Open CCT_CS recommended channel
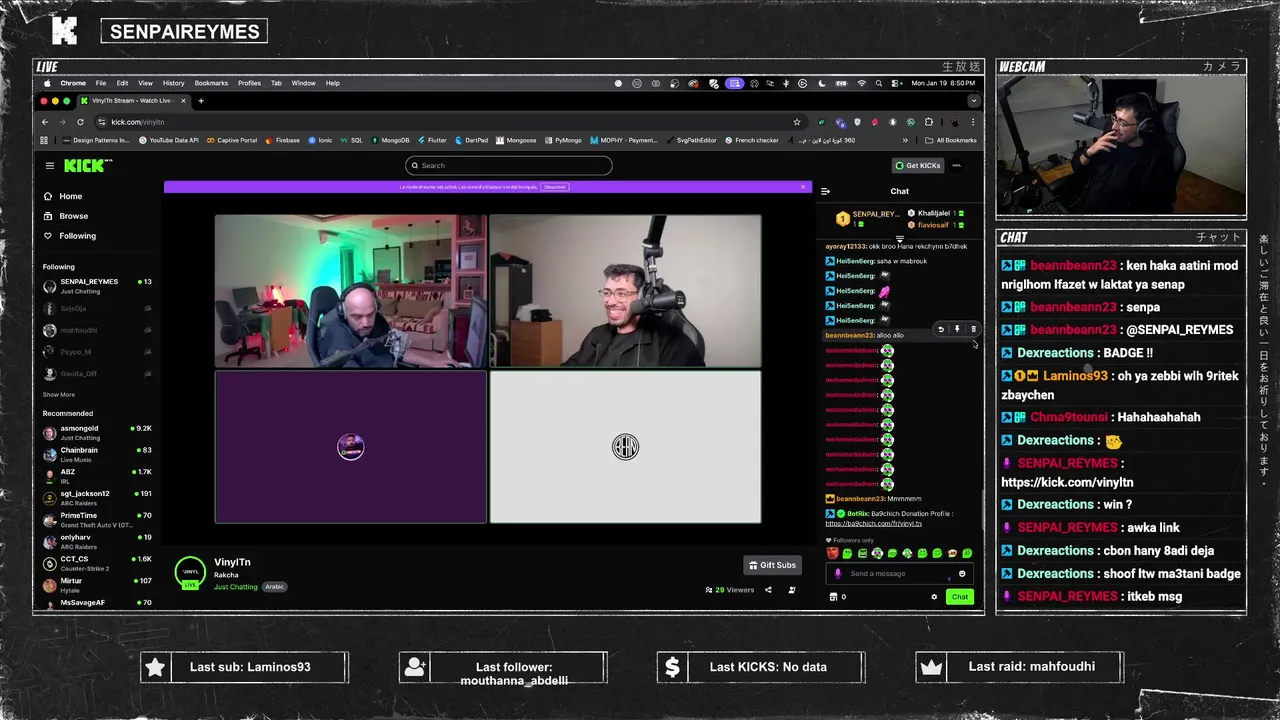 97,563
